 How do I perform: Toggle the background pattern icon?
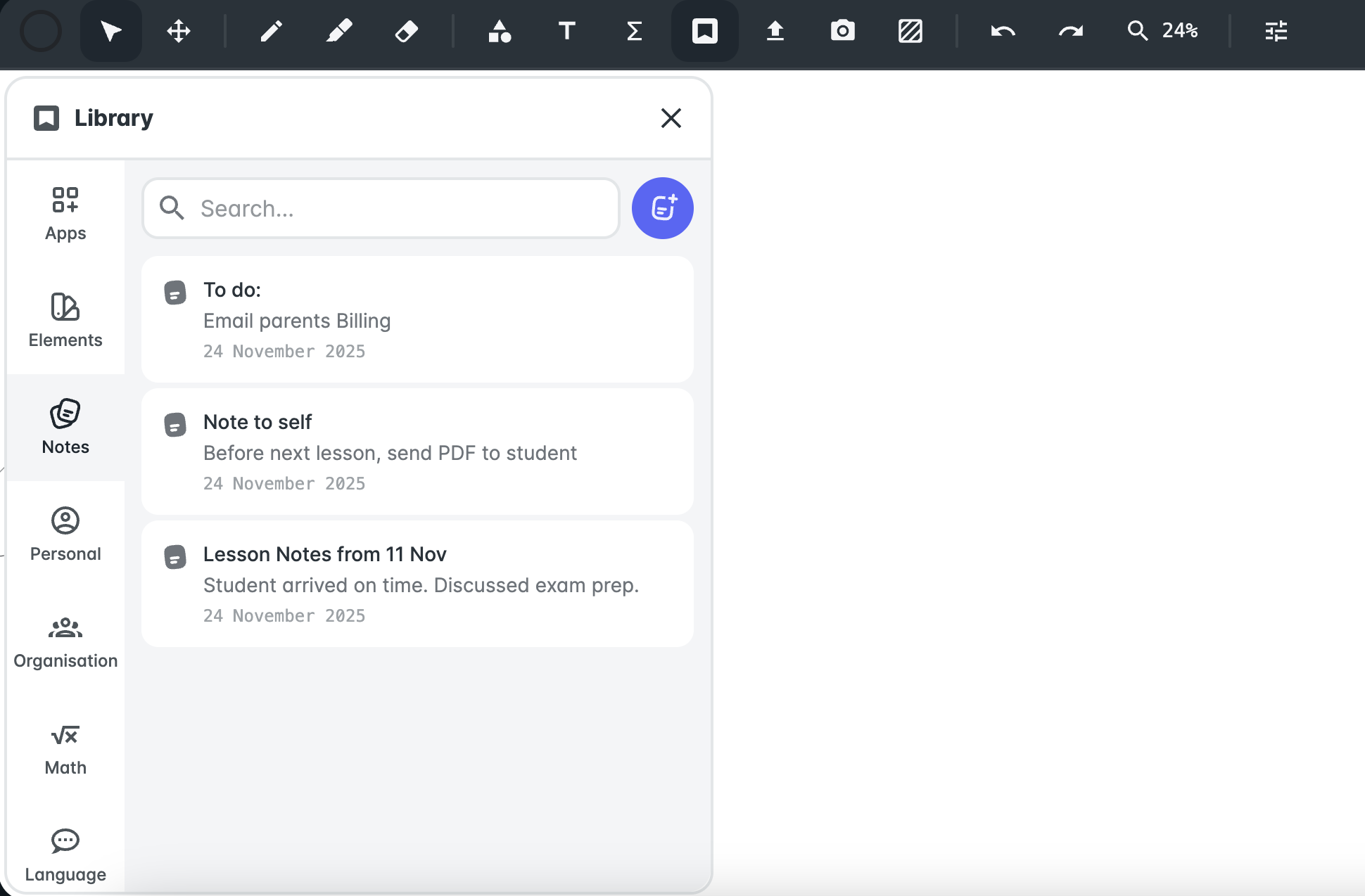click(x=910, y=31)
